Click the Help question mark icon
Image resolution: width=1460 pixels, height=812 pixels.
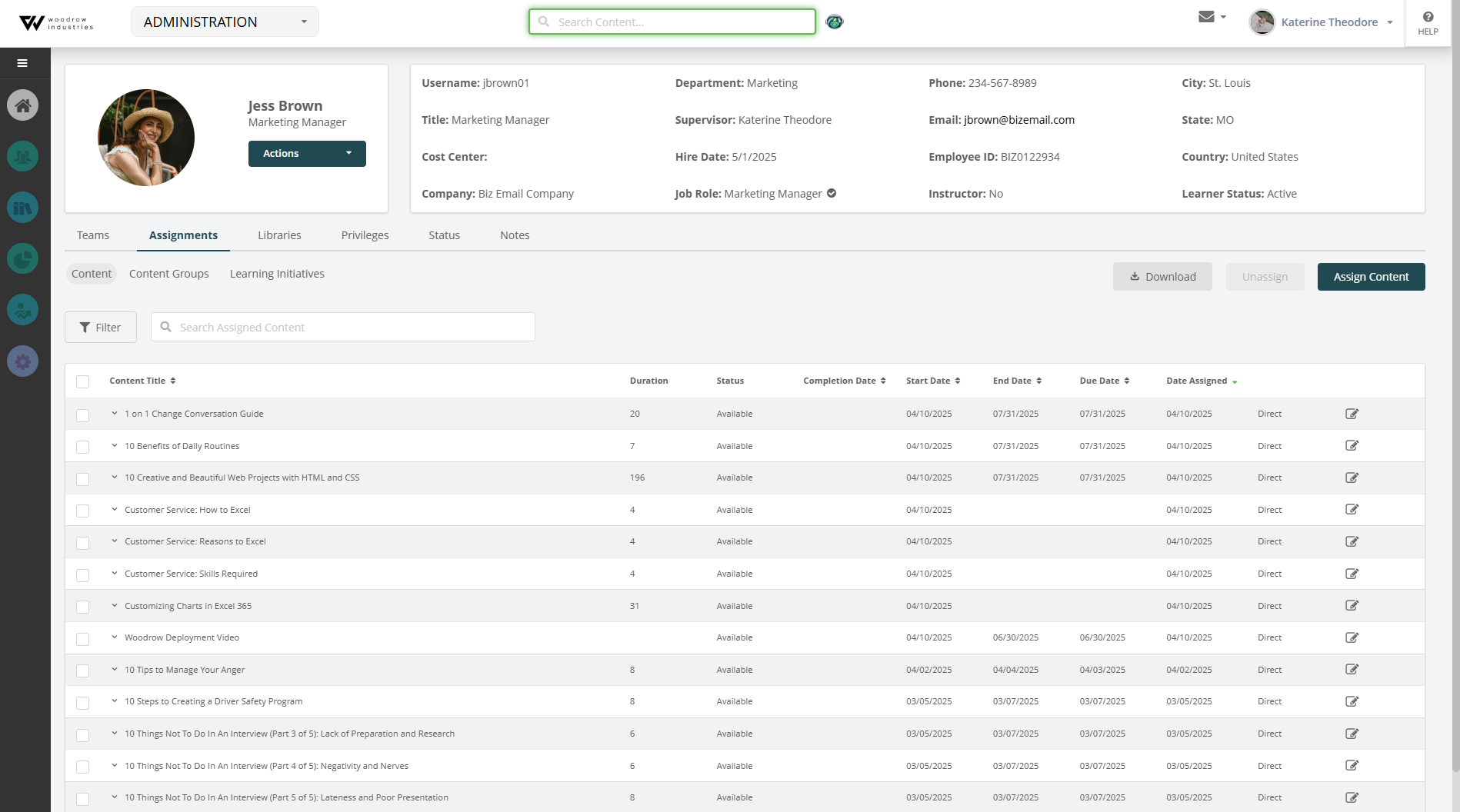[x=1428, y=15]
